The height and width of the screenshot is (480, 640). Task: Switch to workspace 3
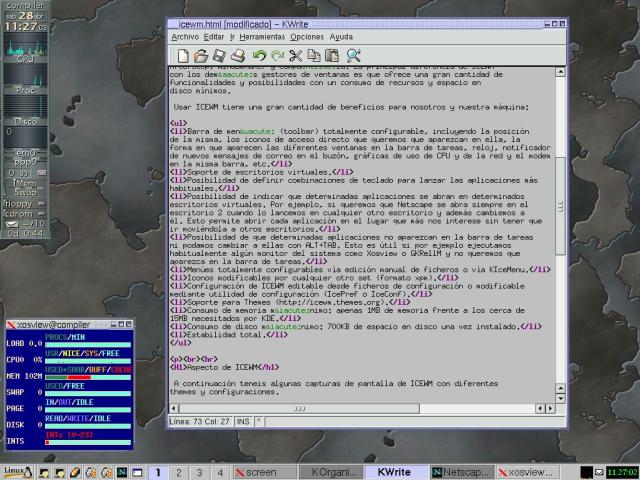click(x=199, y=473)
